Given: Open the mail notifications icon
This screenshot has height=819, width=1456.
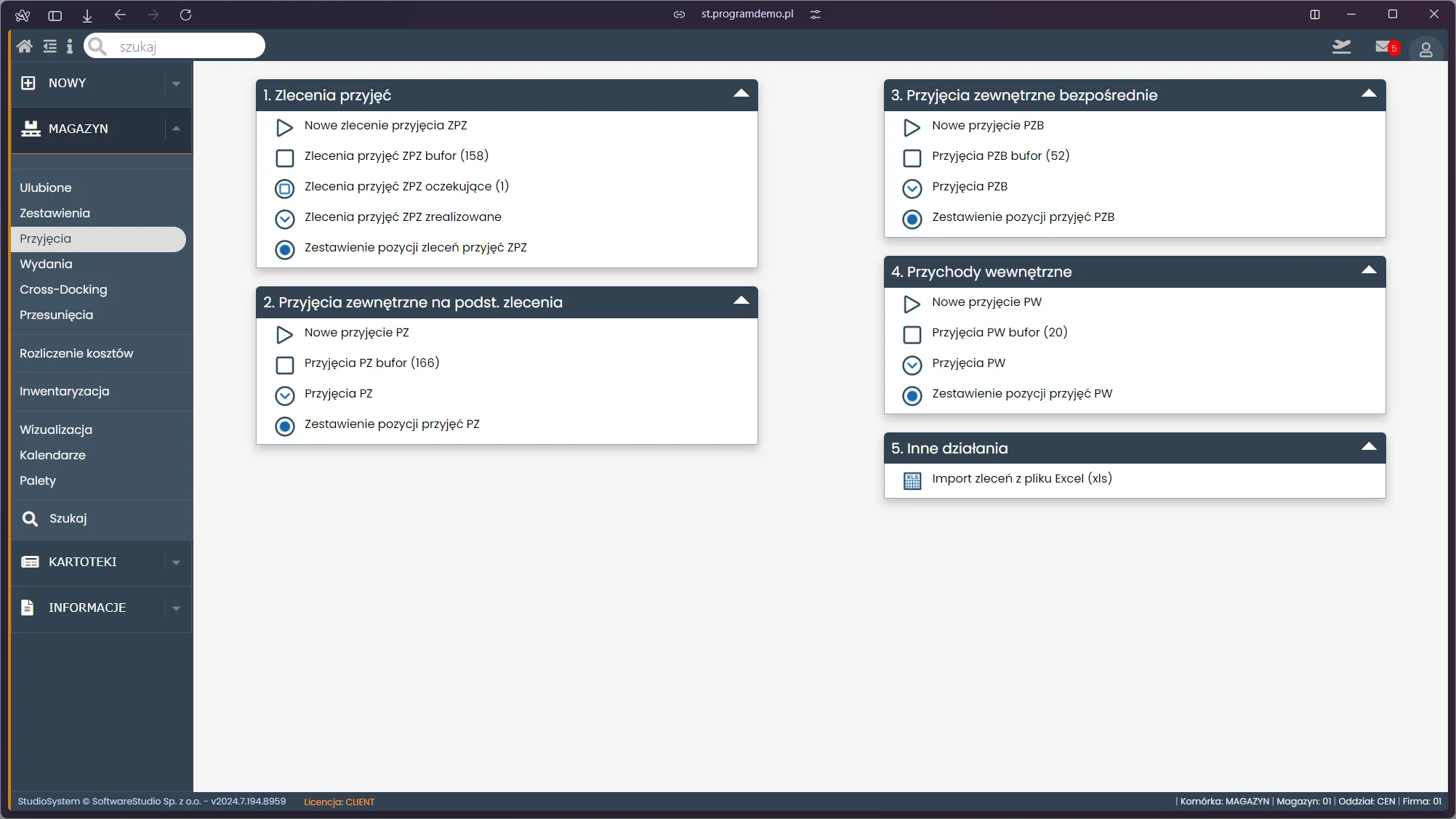Looking at the screenshot, I should click(1383, 47).
